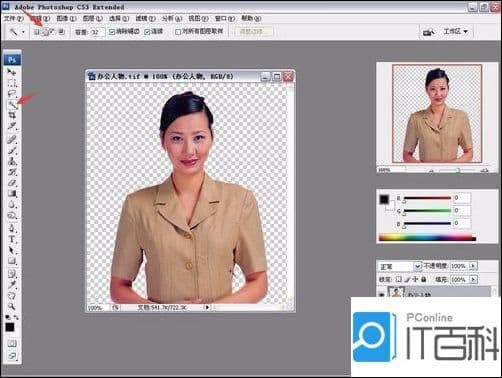Open the Layer (图层) menu
502x378 pixels.
[x=93, y=19]
